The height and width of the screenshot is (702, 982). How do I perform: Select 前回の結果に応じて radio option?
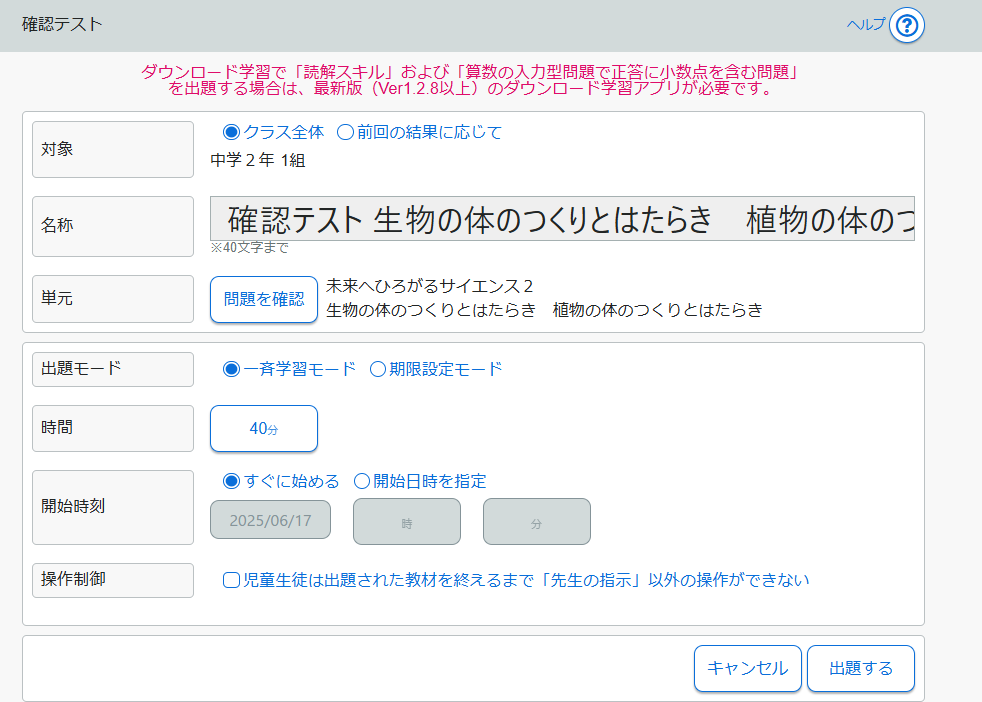pos(345,132)
